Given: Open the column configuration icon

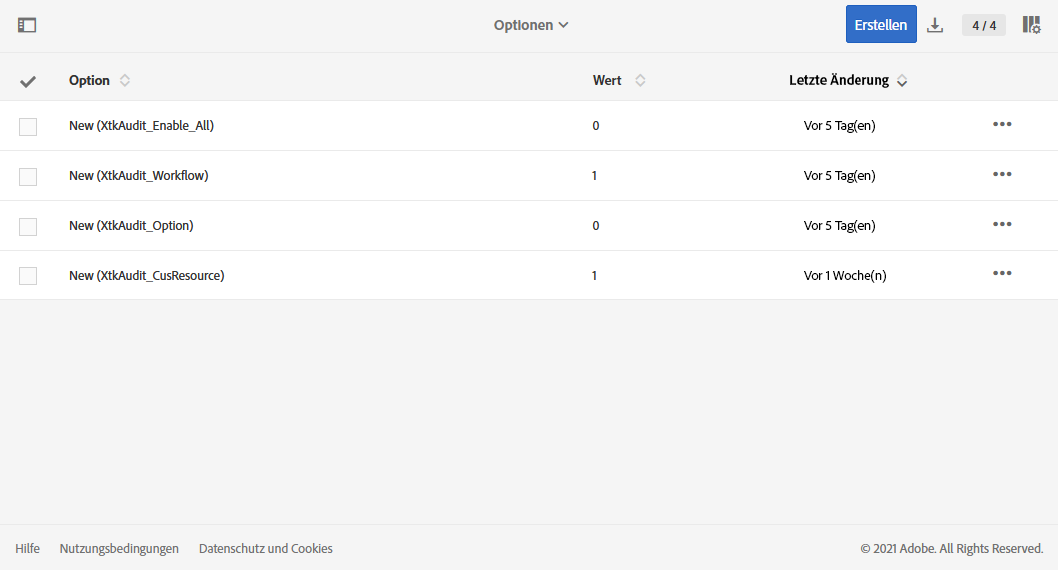Looking at the screenshot, I should click(1031, 25).
